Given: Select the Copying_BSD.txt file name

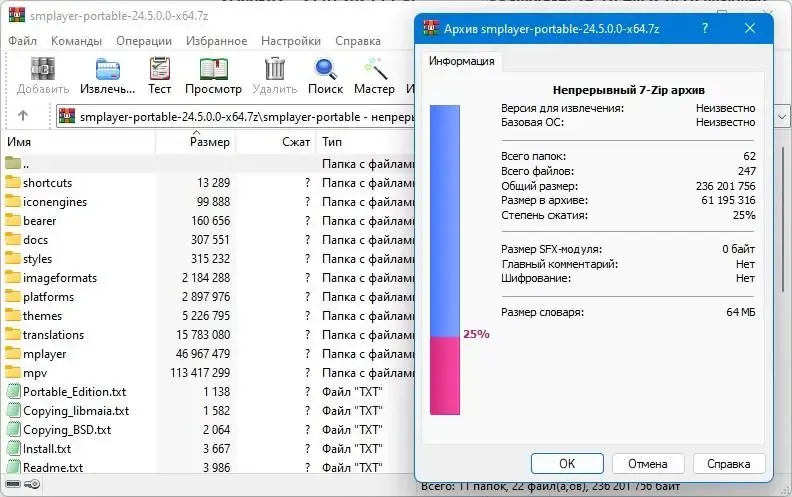Looking at the screenshot, I should click(x=67, y=430).
